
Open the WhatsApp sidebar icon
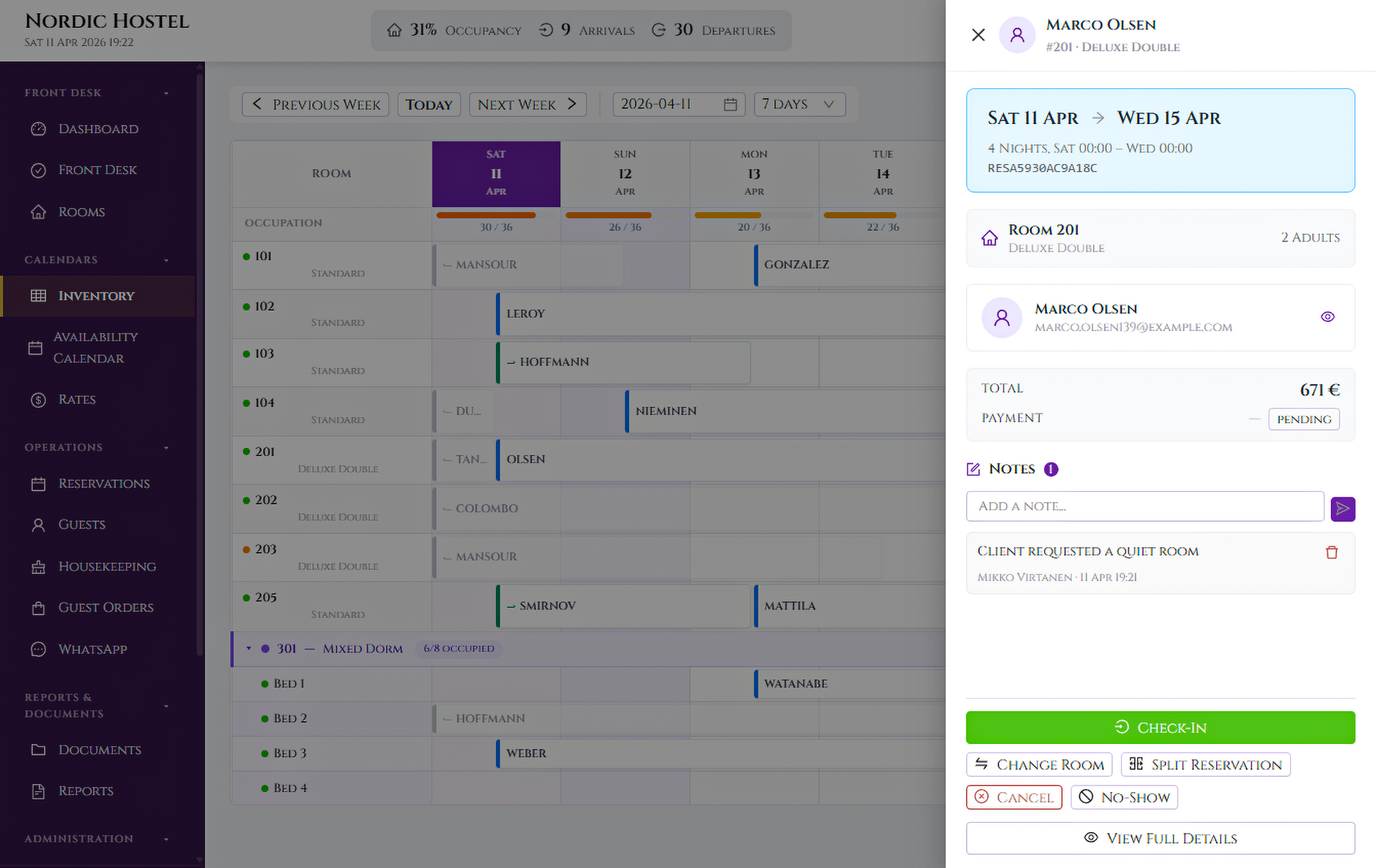[x=39, y=649]
